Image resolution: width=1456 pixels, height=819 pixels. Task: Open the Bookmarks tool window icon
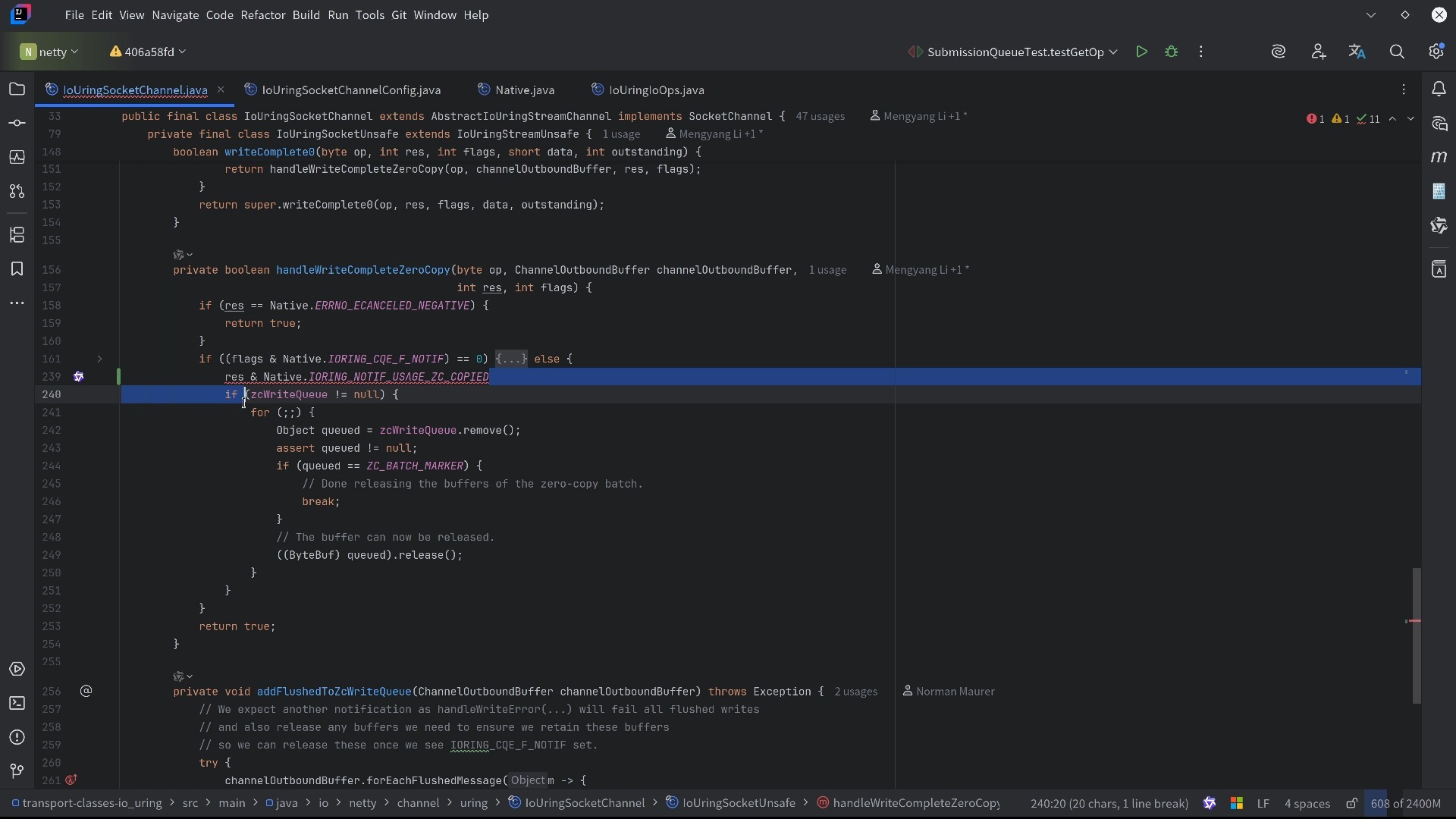click(17, 269)
